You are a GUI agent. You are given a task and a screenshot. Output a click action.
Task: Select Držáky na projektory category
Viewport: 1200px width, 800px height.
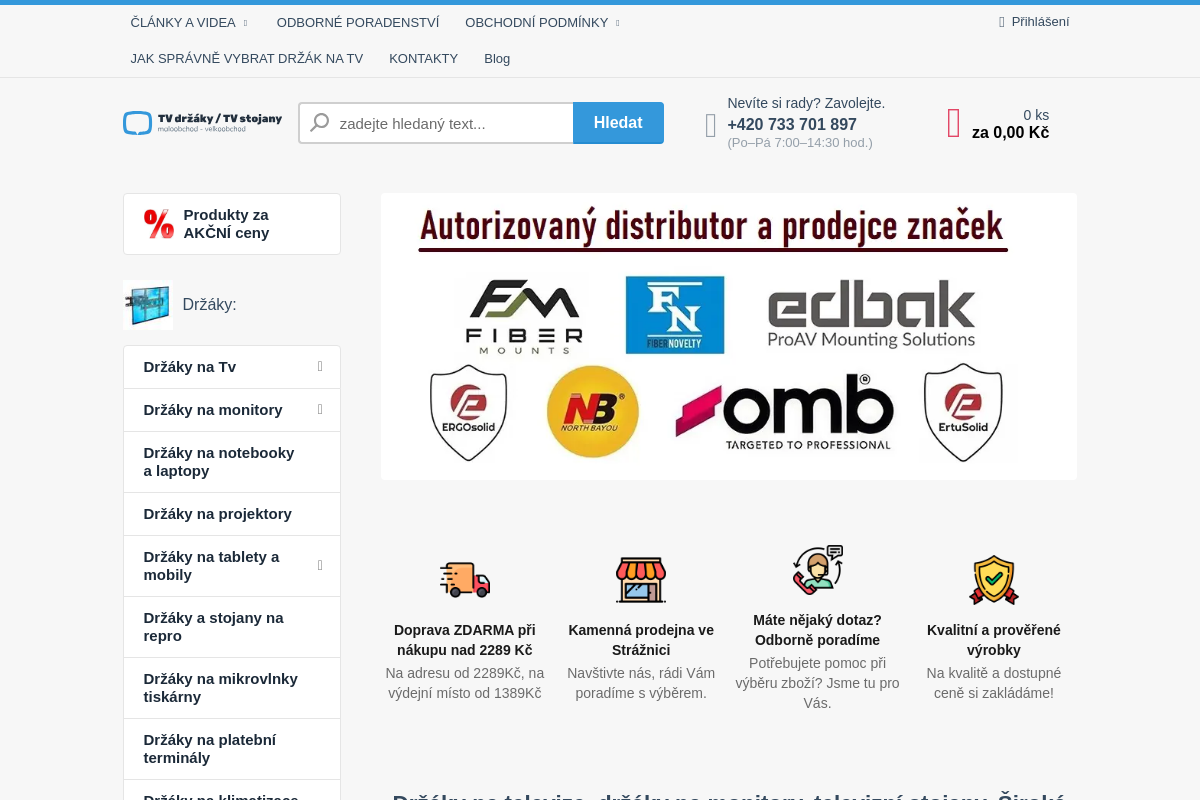[x=232, y=514]
